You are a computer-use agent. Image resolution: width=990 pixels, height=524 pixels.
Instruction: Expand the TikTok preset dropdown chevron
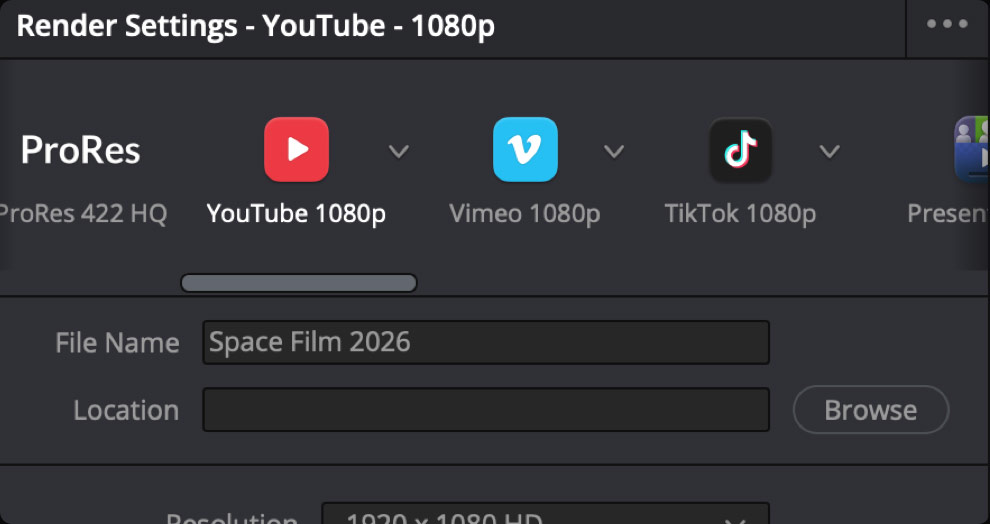click(830, 152)
